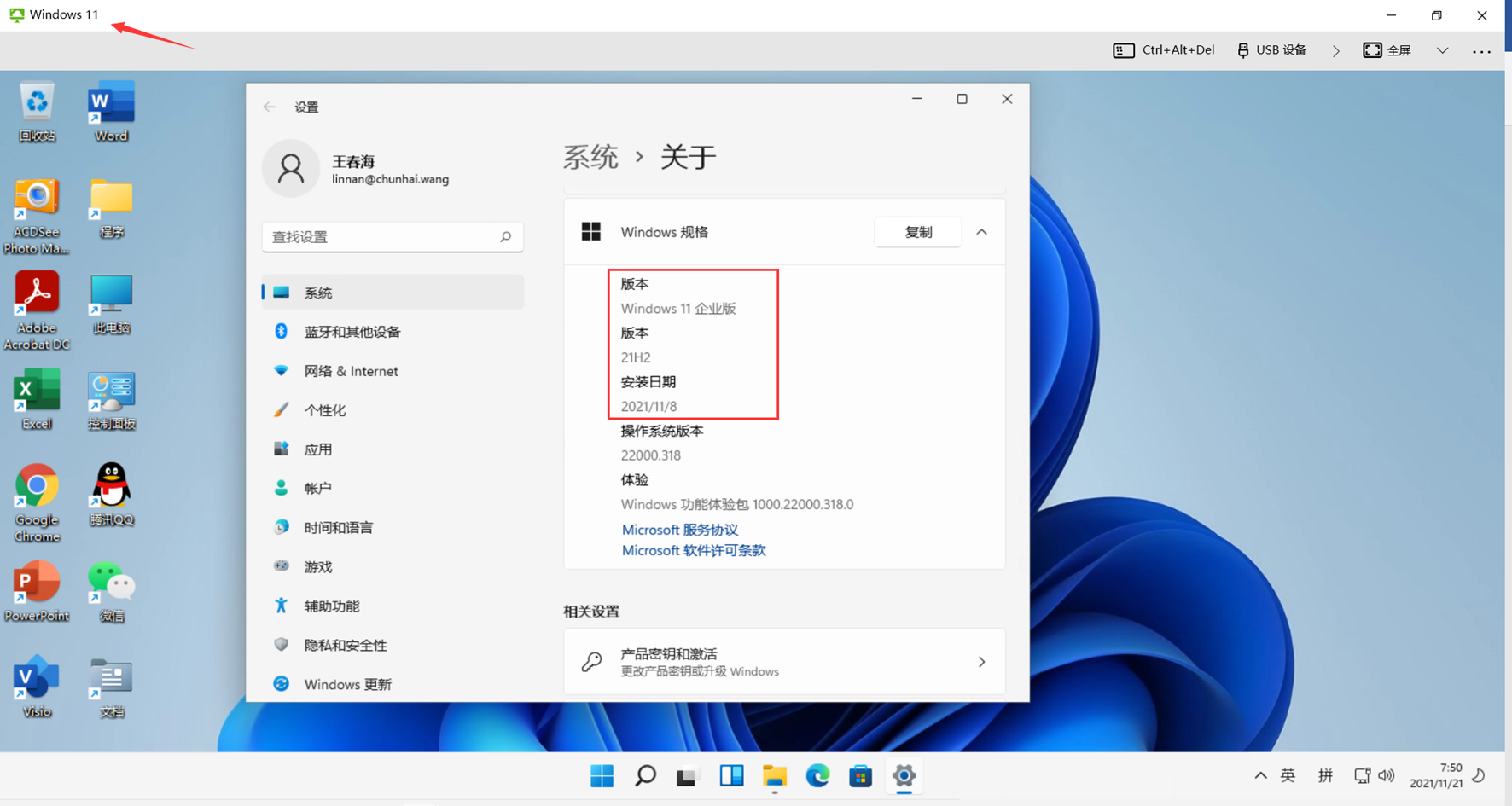Open Microsoft 服务协议 link
Image resolution: width=1512 pixels, height=806 pixels.
679,530
